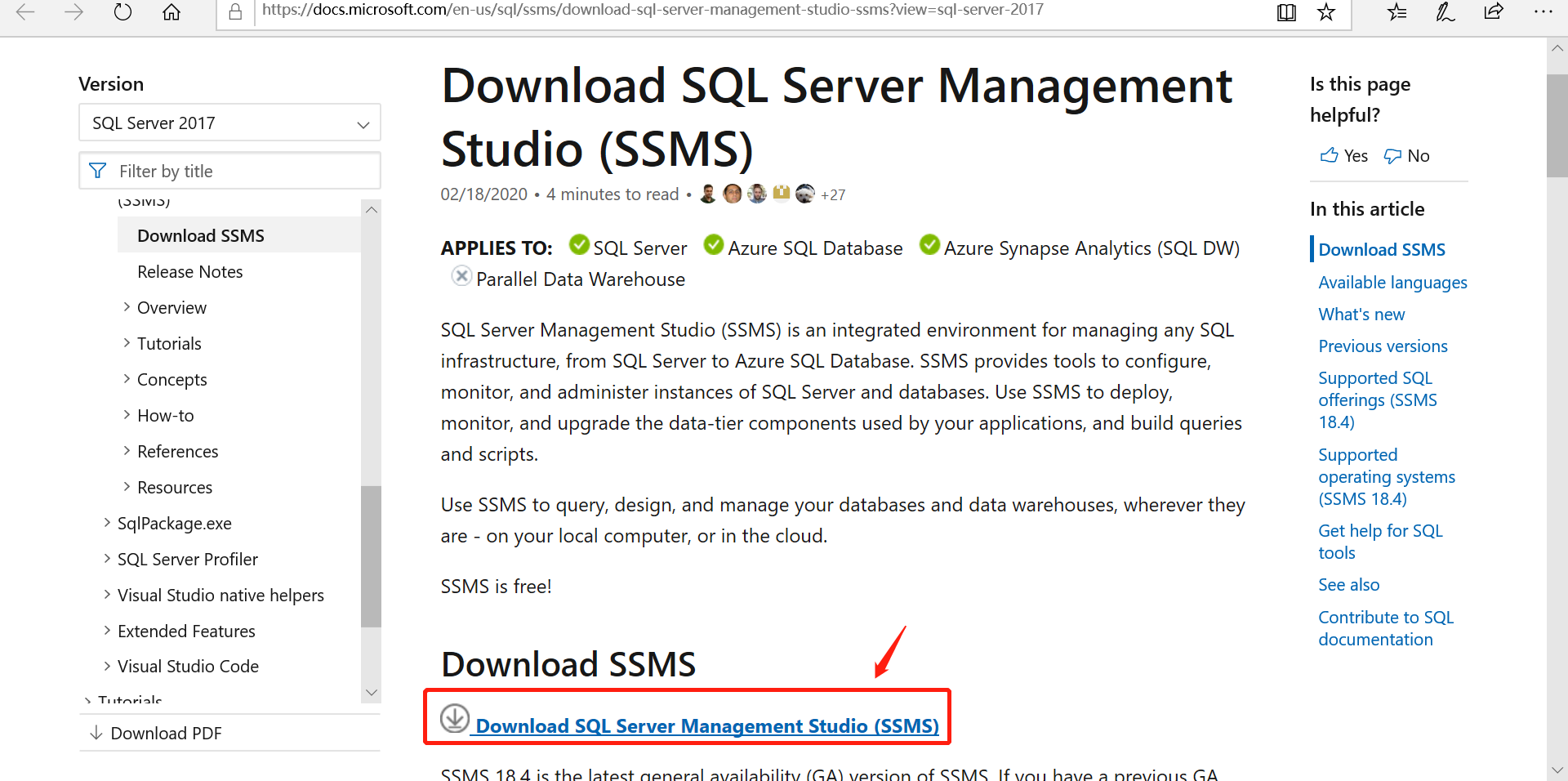Click the Download PDF button

pos(166,733)
